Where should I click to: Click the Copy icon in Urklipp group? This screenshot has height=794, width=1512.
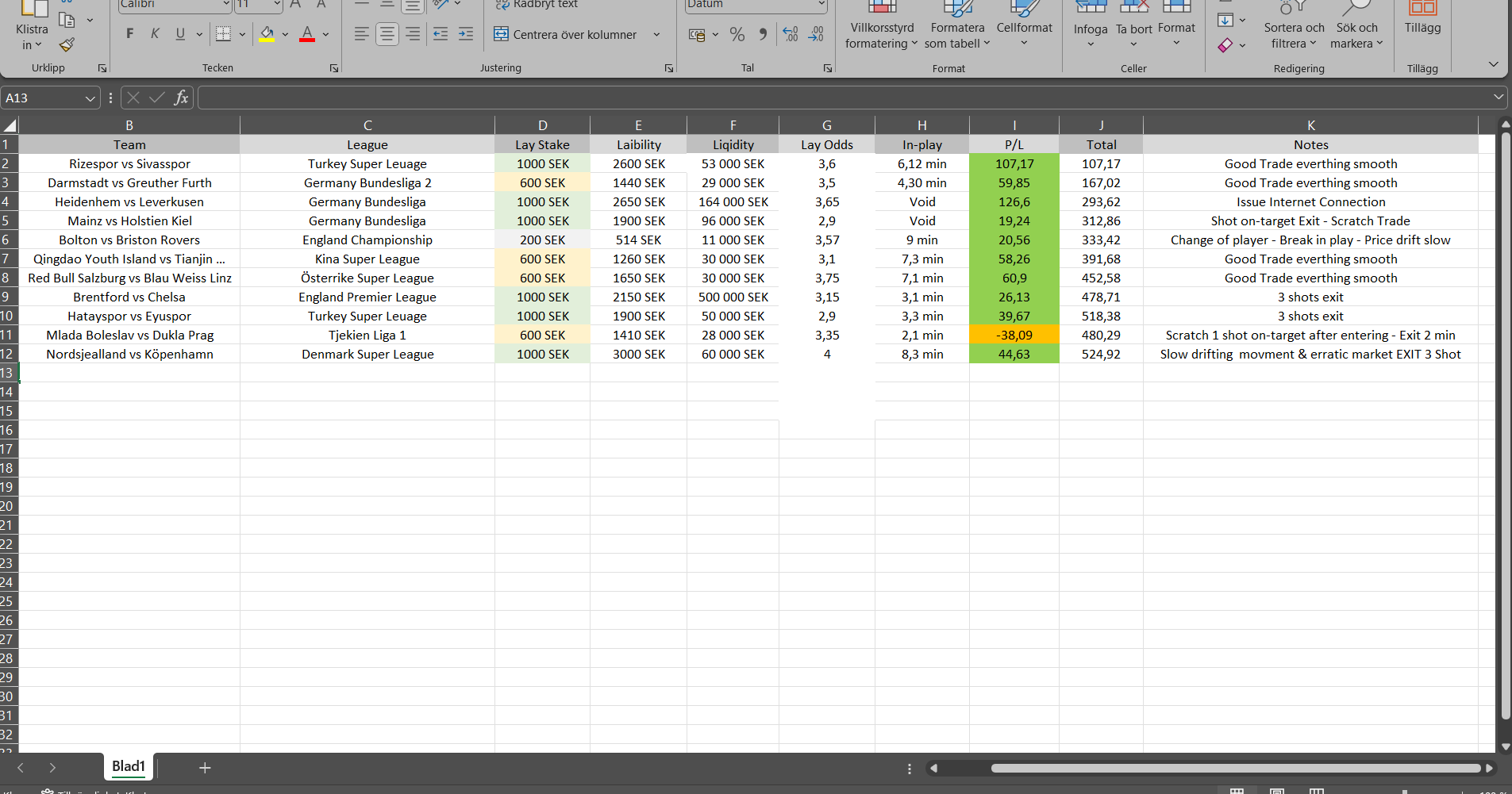[x=67, y=20]
